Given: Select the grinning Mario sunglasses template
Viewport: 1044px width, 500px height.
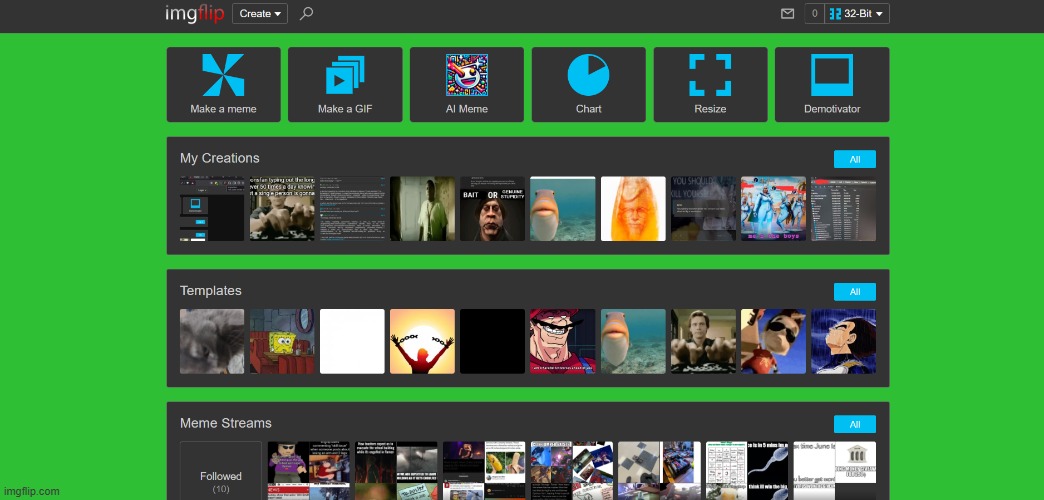Looking at the screenshot, I should pyautogui.click(x=563, y=341).
